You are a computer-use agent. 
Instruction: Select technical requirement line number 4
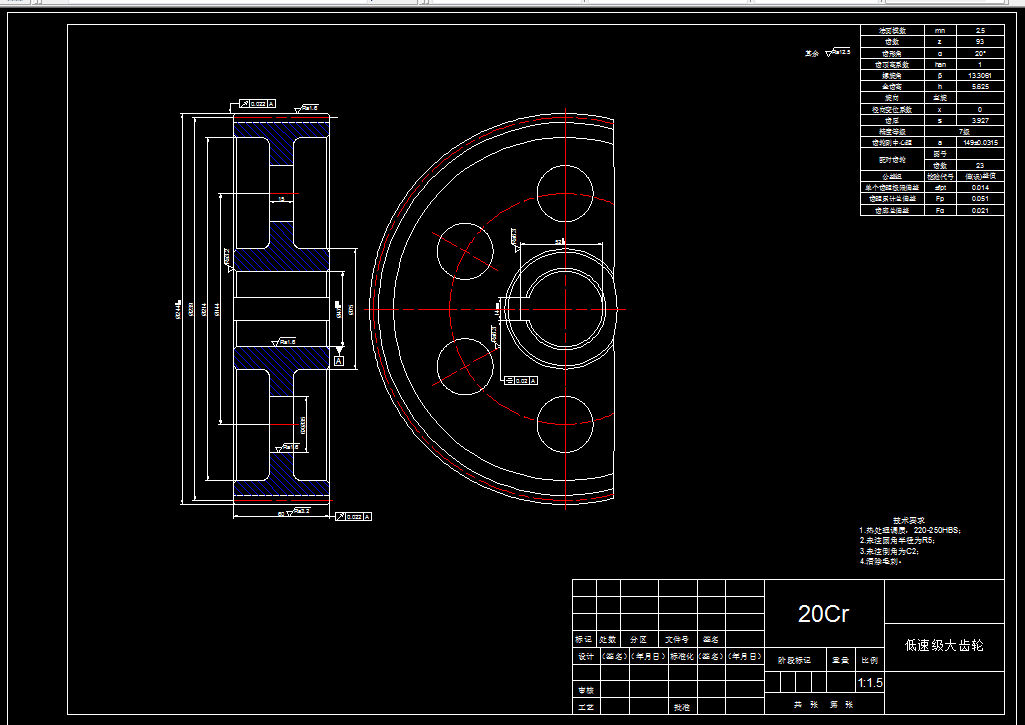tap(881, 561)
